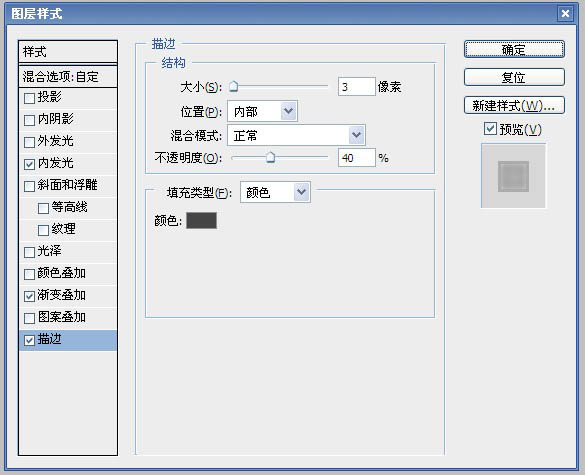This screenshot has height=475, width=585.
Task: Open the 光泽 settings entry
Action: [49, 251]
